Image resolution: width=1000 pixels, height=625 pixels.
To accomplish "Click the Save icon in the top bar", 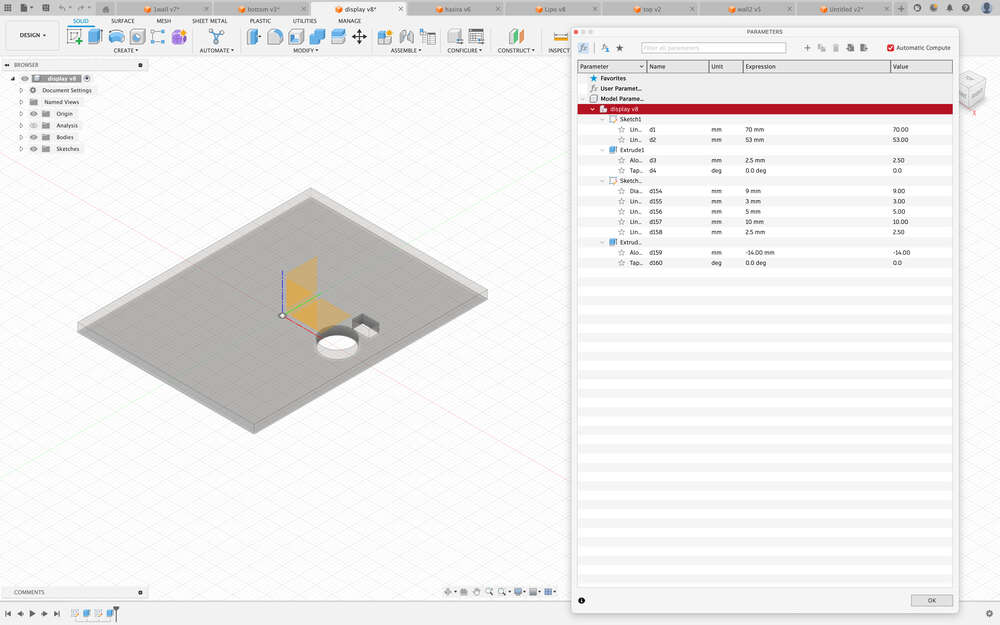I will coord(46,8).
